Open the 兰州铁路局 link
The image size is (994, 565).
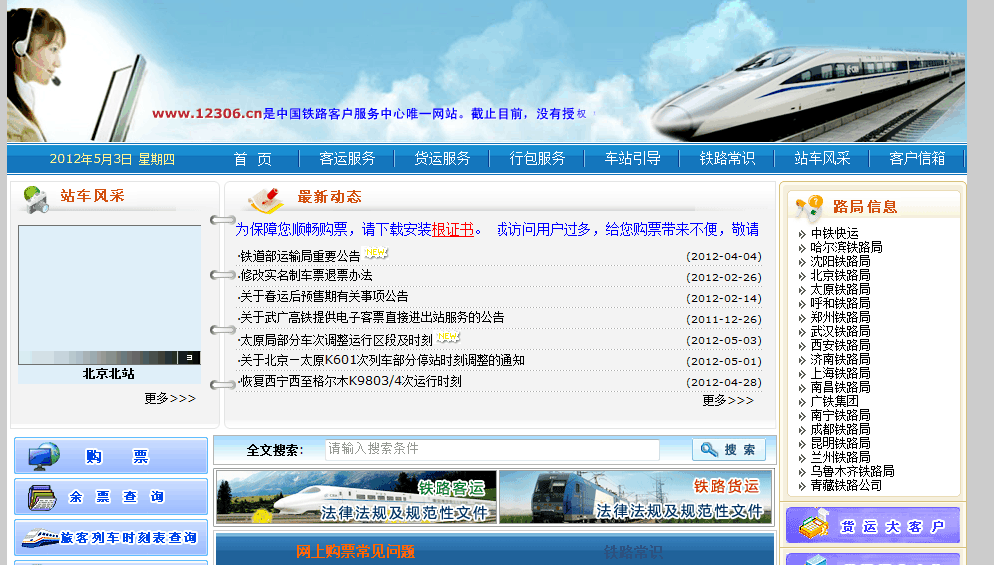[x=841, y=457]
